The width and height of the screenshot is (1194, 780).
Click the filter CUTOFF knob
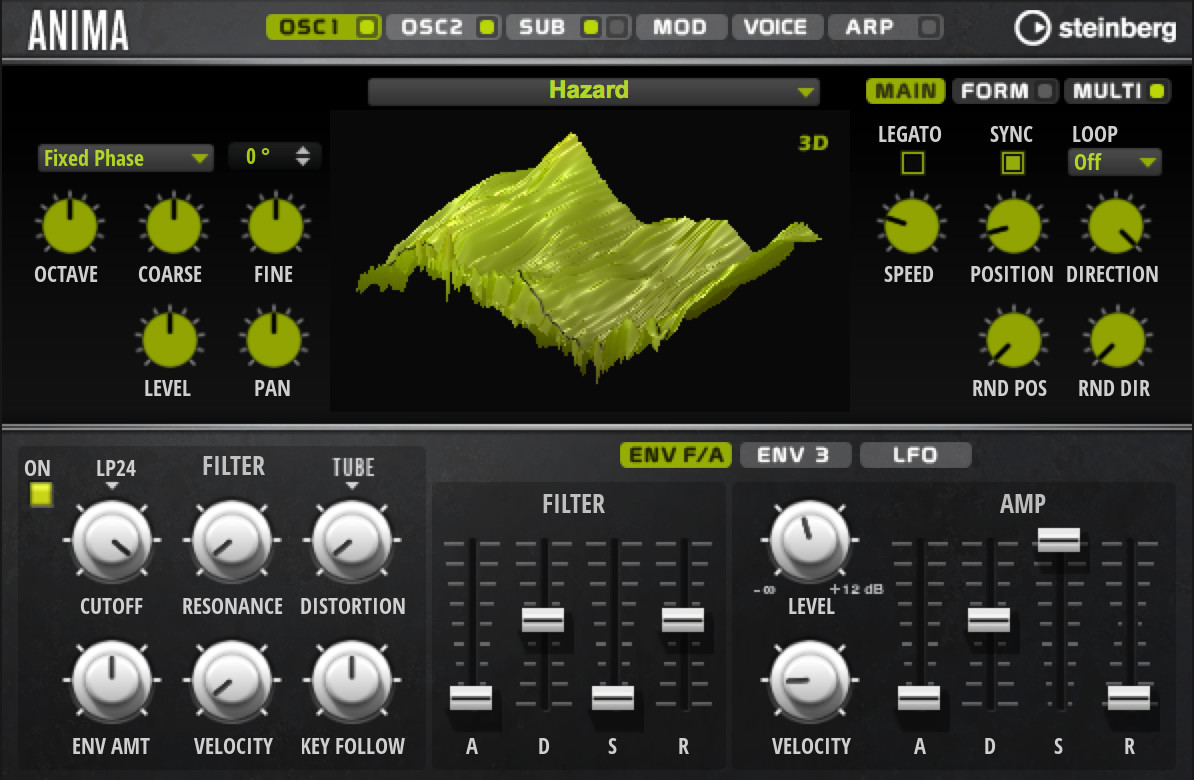coord(112,541)
